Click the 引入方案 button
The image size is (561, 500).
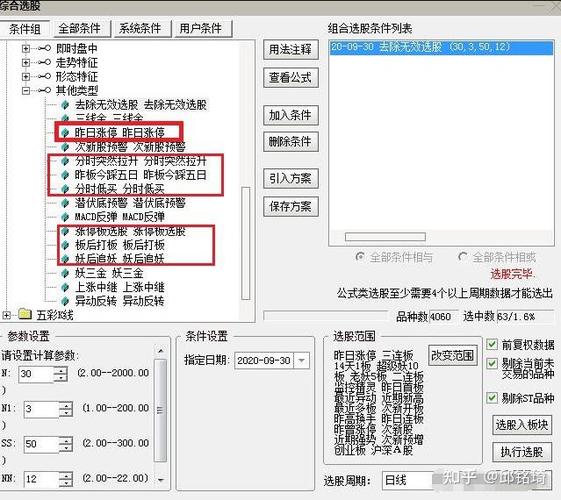click(x=291, y=178)
